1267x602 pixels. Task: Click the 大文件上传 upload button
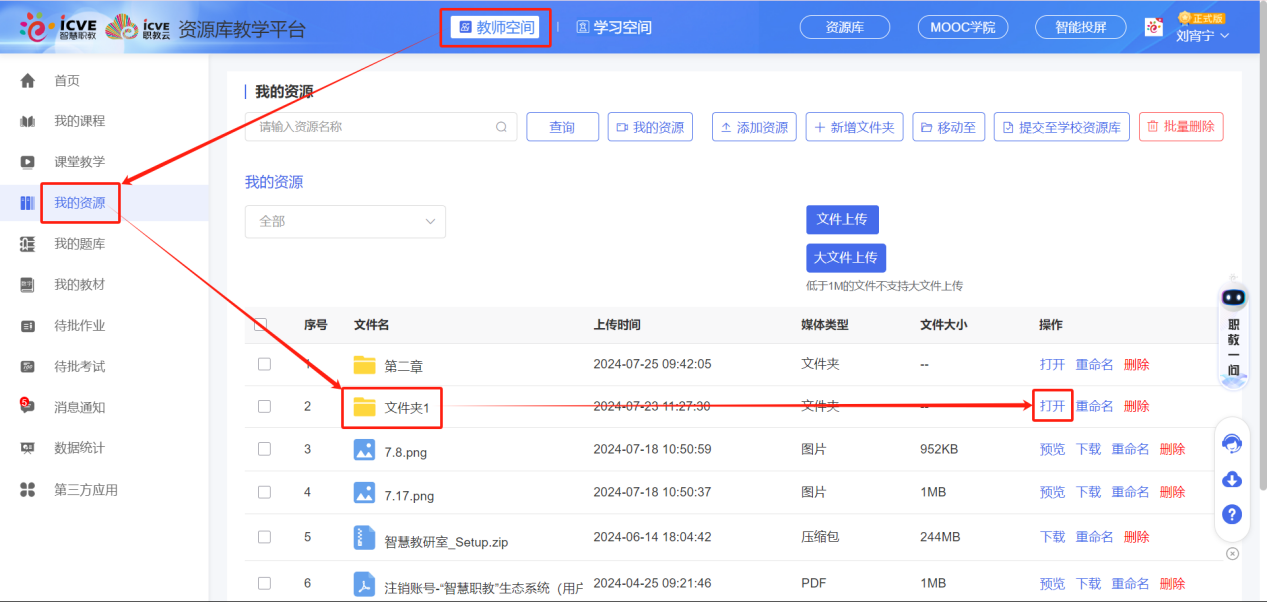coord(845,257)
